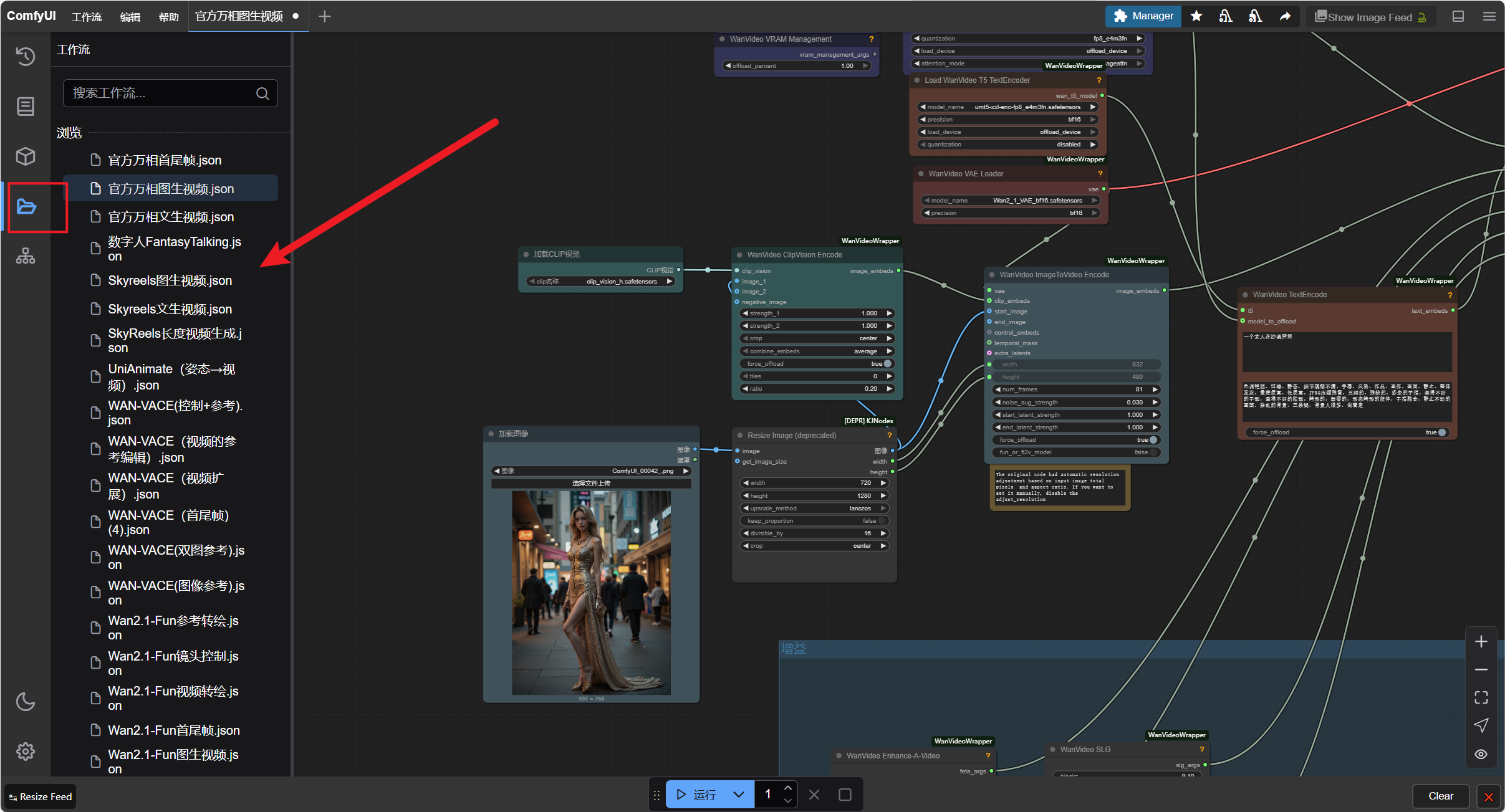Viewport: 1505px width, 812px height.
Task: Open the node tree hierarchy icon
Action: (x=25, y=256)
